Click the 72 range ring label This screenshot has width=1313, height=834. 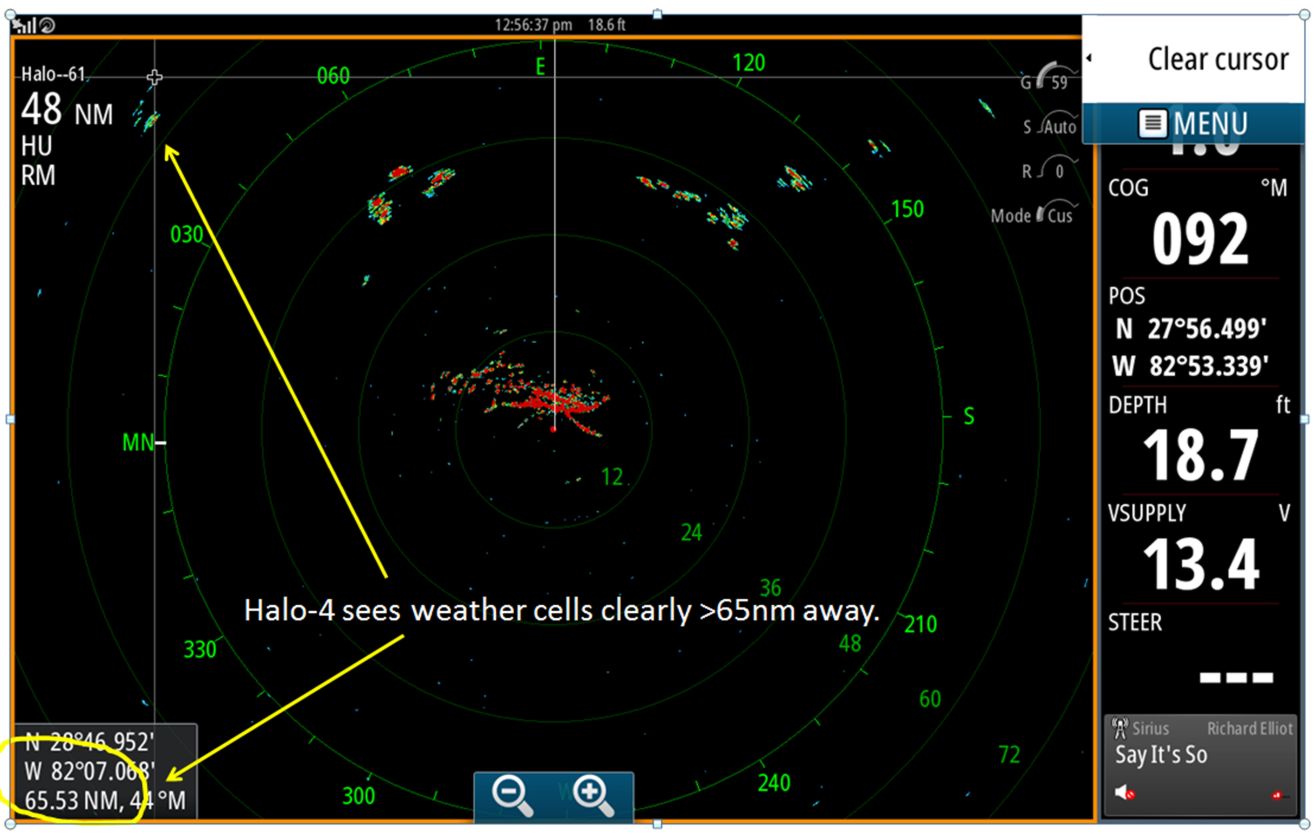coord(1008,754)
